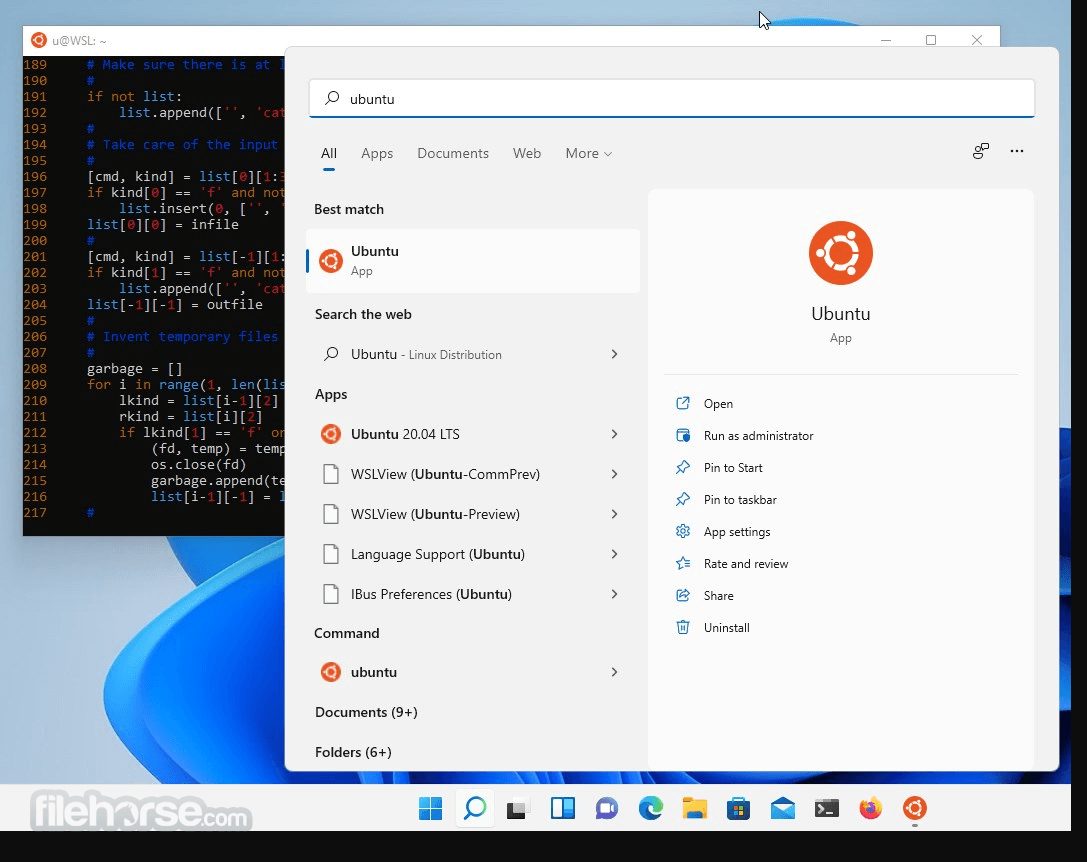Switch to the Documents search tab
The height and width of the screenshot is (862, 1087).
pyautogui.click(x=453, y=153)
